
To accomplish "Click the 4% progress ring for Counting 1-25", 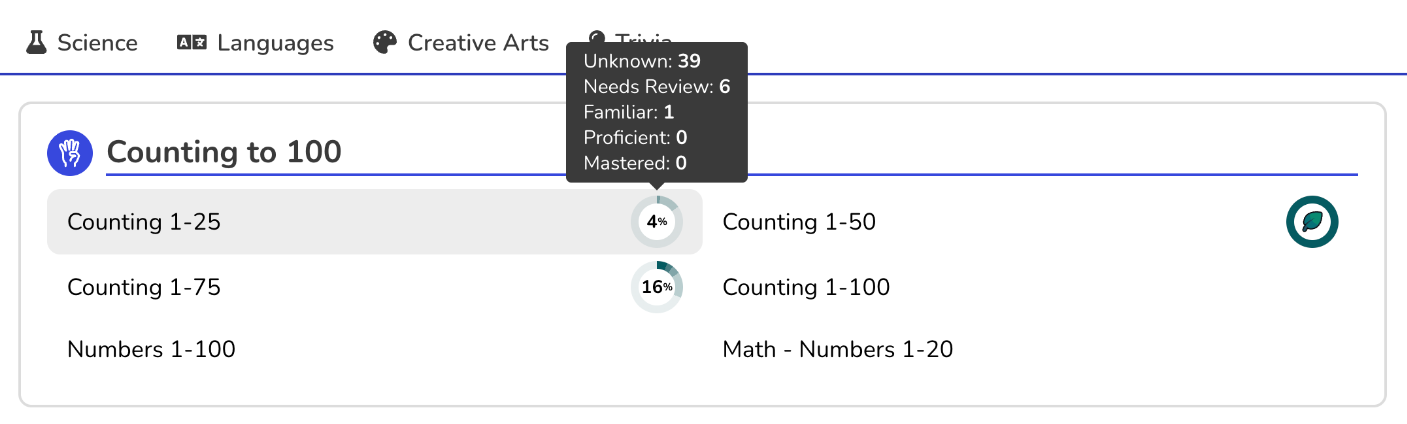I will point(656,222).
